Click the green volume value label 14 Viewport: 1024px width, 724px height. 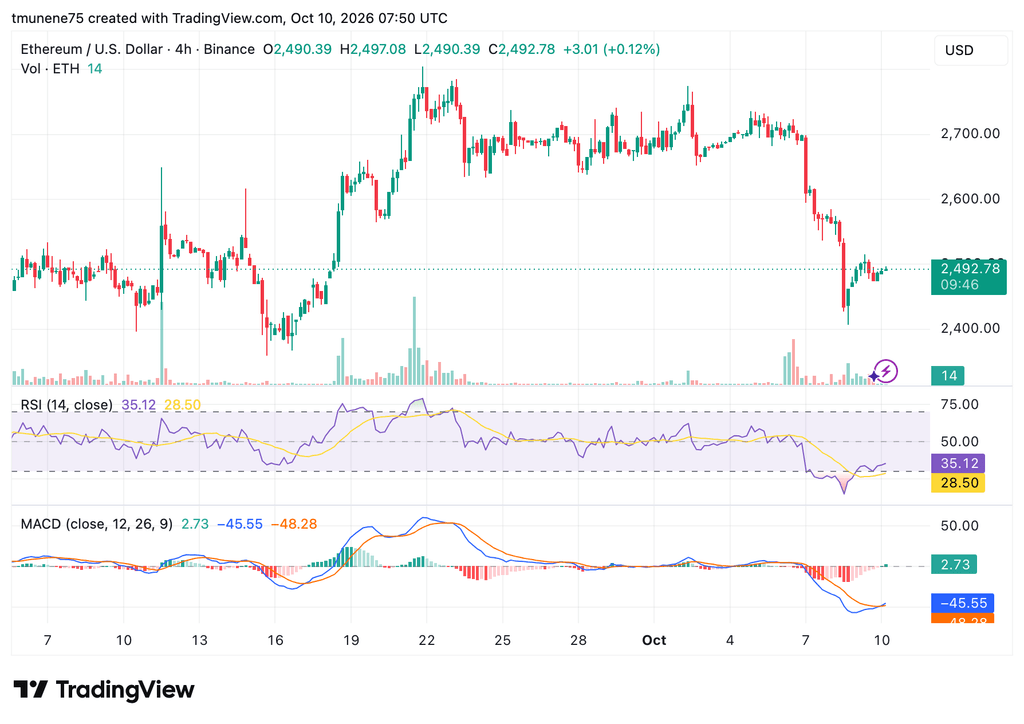[x=948, y=375]
